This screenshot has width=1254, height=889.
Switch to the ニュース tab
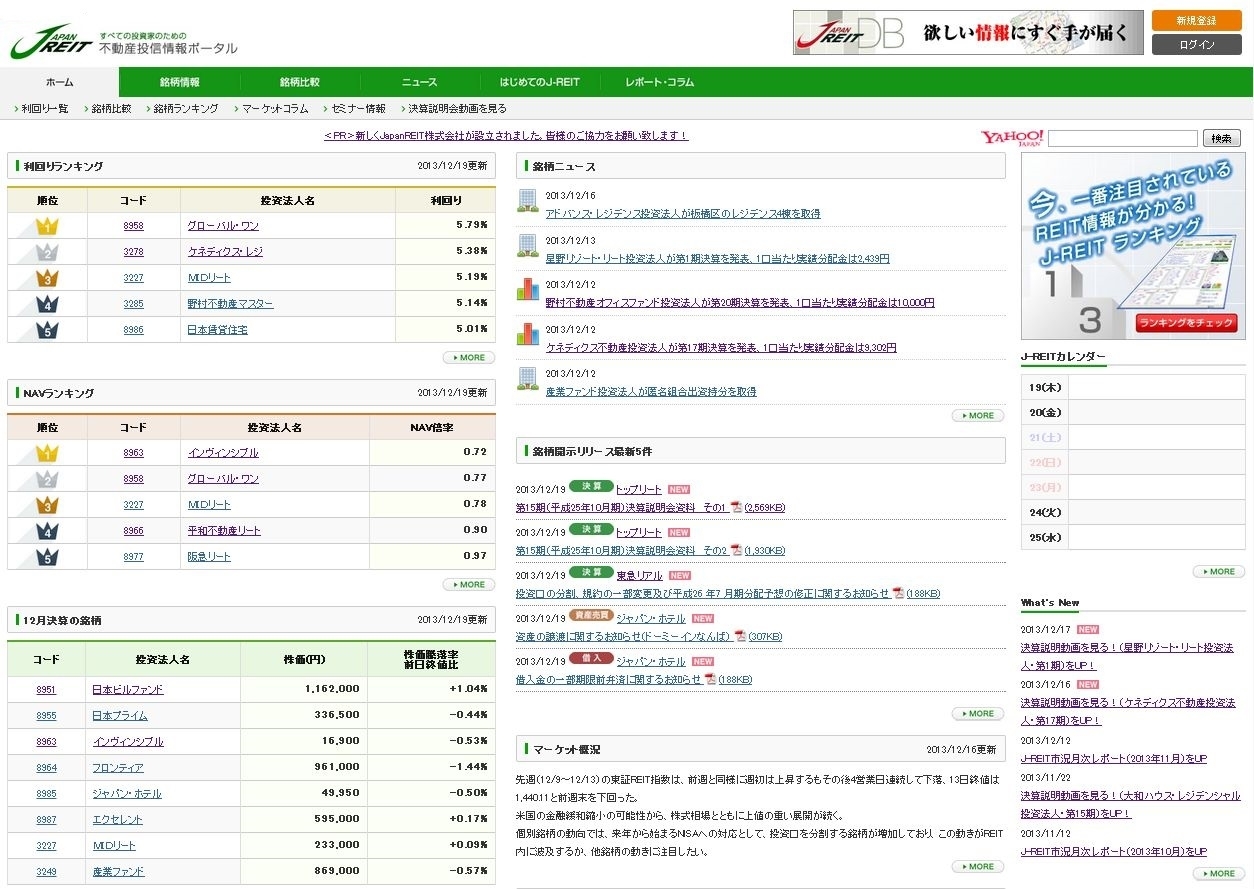pyautogui.click(x=419, y=82)
